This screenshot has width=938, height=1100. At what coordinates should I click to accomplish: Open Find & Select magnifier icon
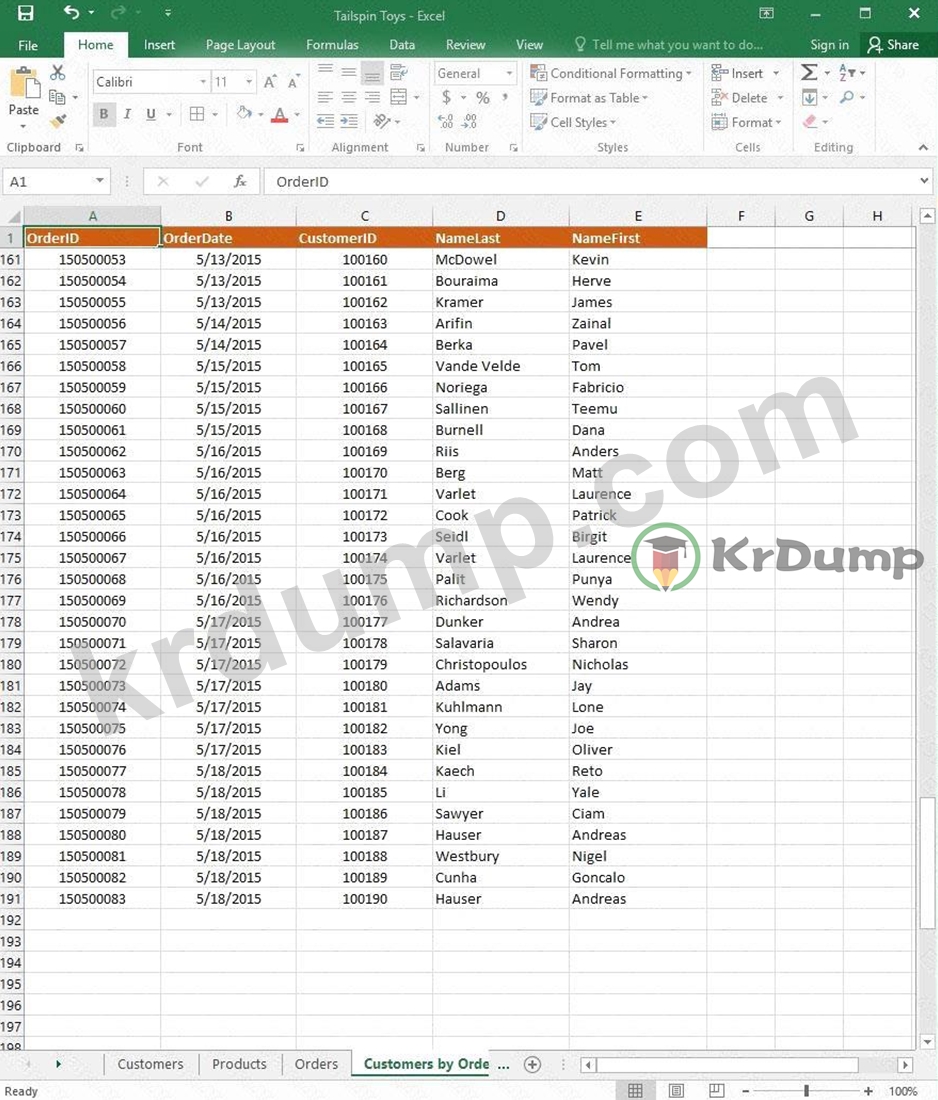[847, 97]
